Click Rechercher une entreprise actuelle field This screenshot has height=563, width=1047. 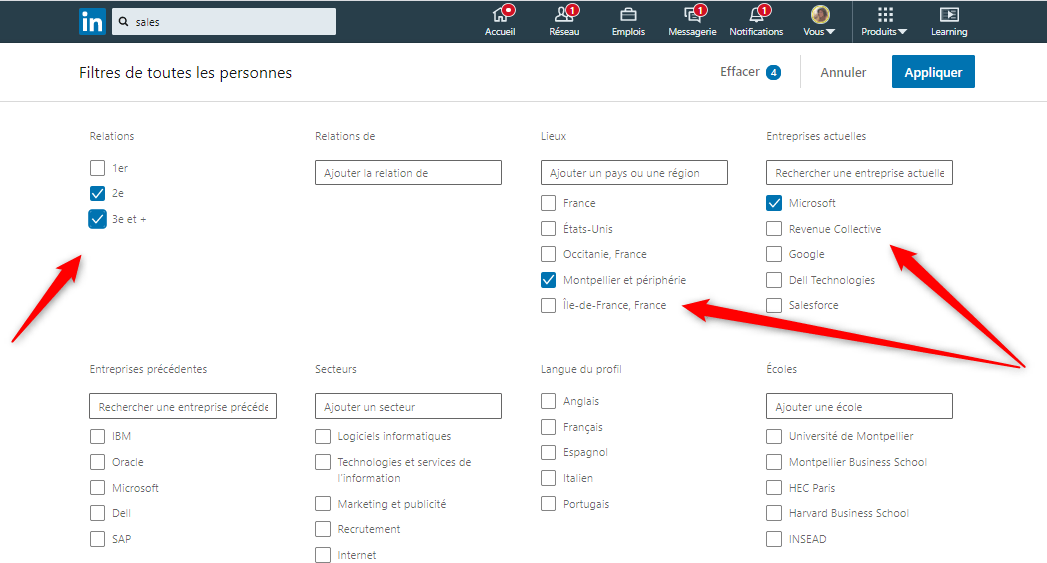859,172
